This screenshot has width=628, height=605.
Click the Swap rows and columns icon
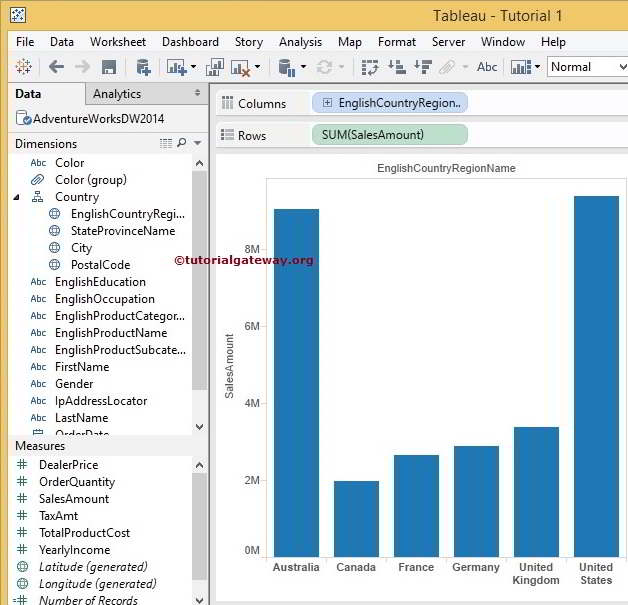370,67
